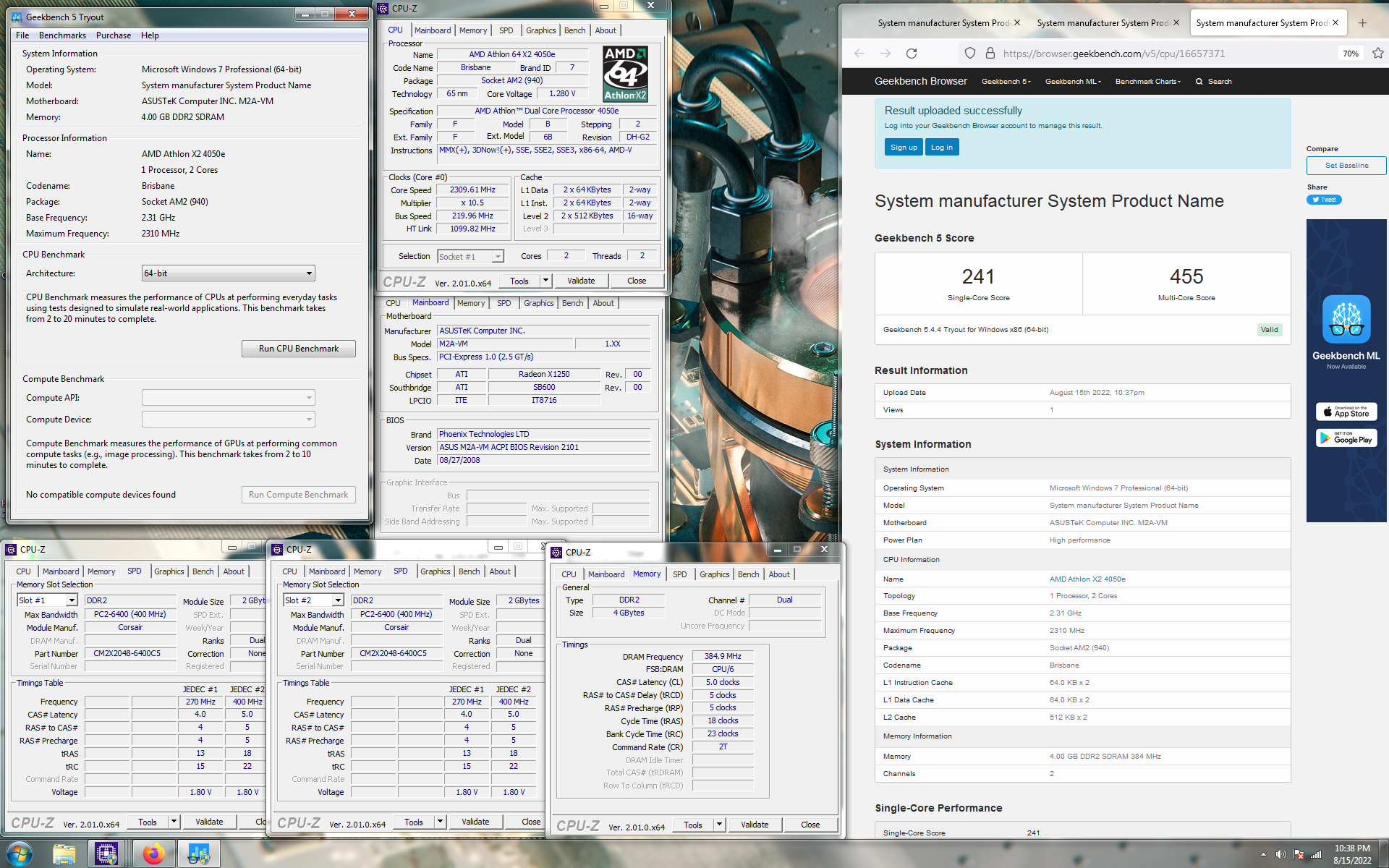Open the Compute Device dropdown
This screenshot has height=868, width=1389.
click(x=228, y=420)
